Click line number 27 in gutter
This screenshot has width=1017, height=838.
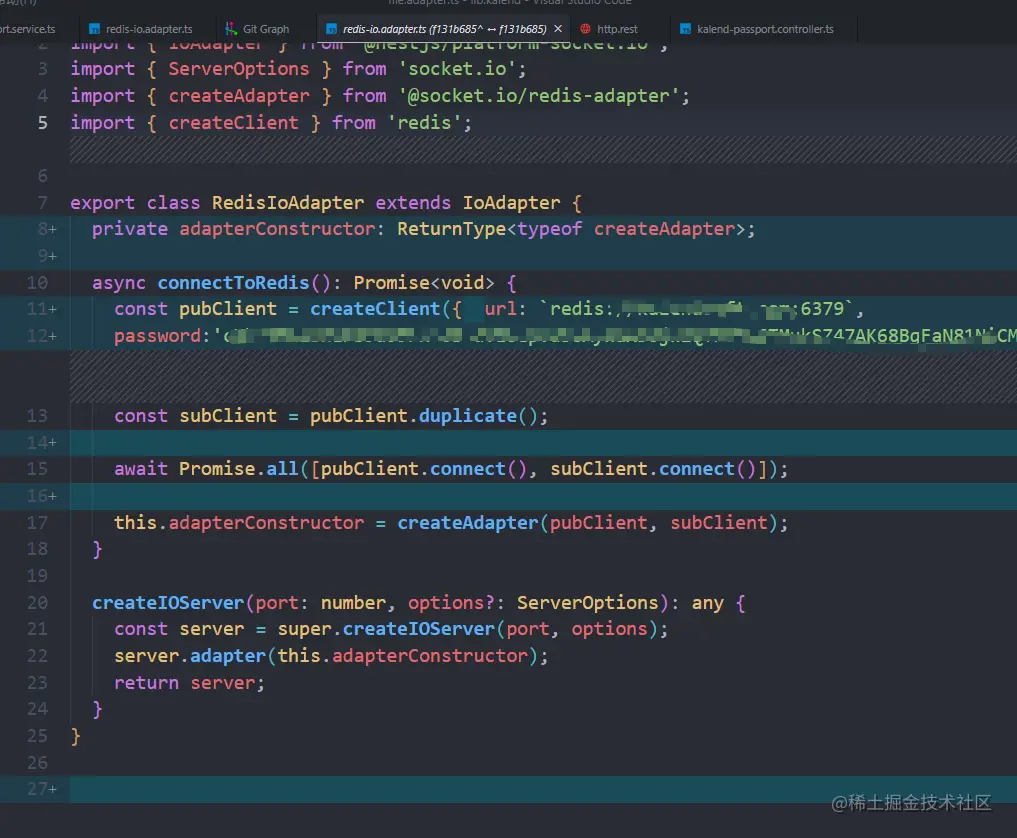pos(37,789)
